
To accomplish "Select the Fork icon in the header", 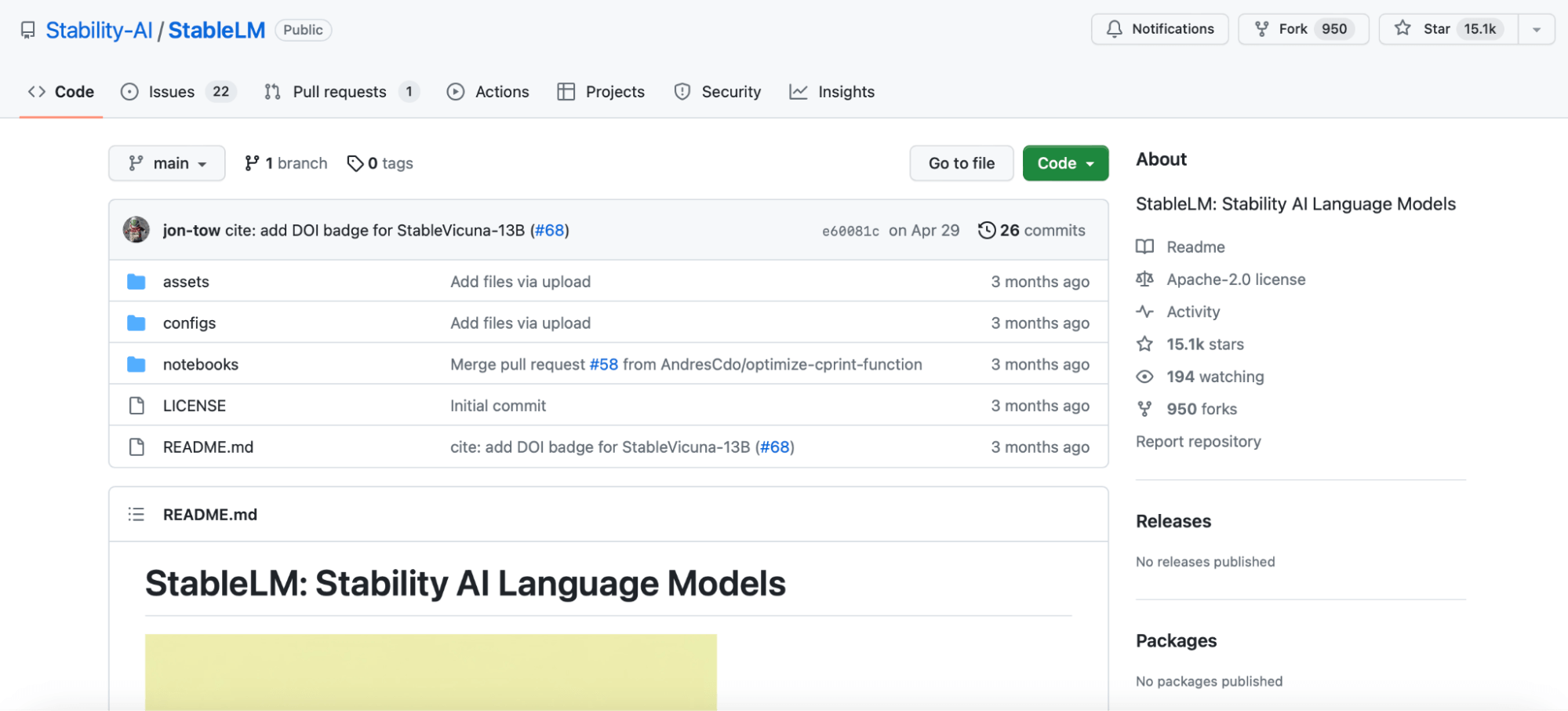I will coord(1261,28).
